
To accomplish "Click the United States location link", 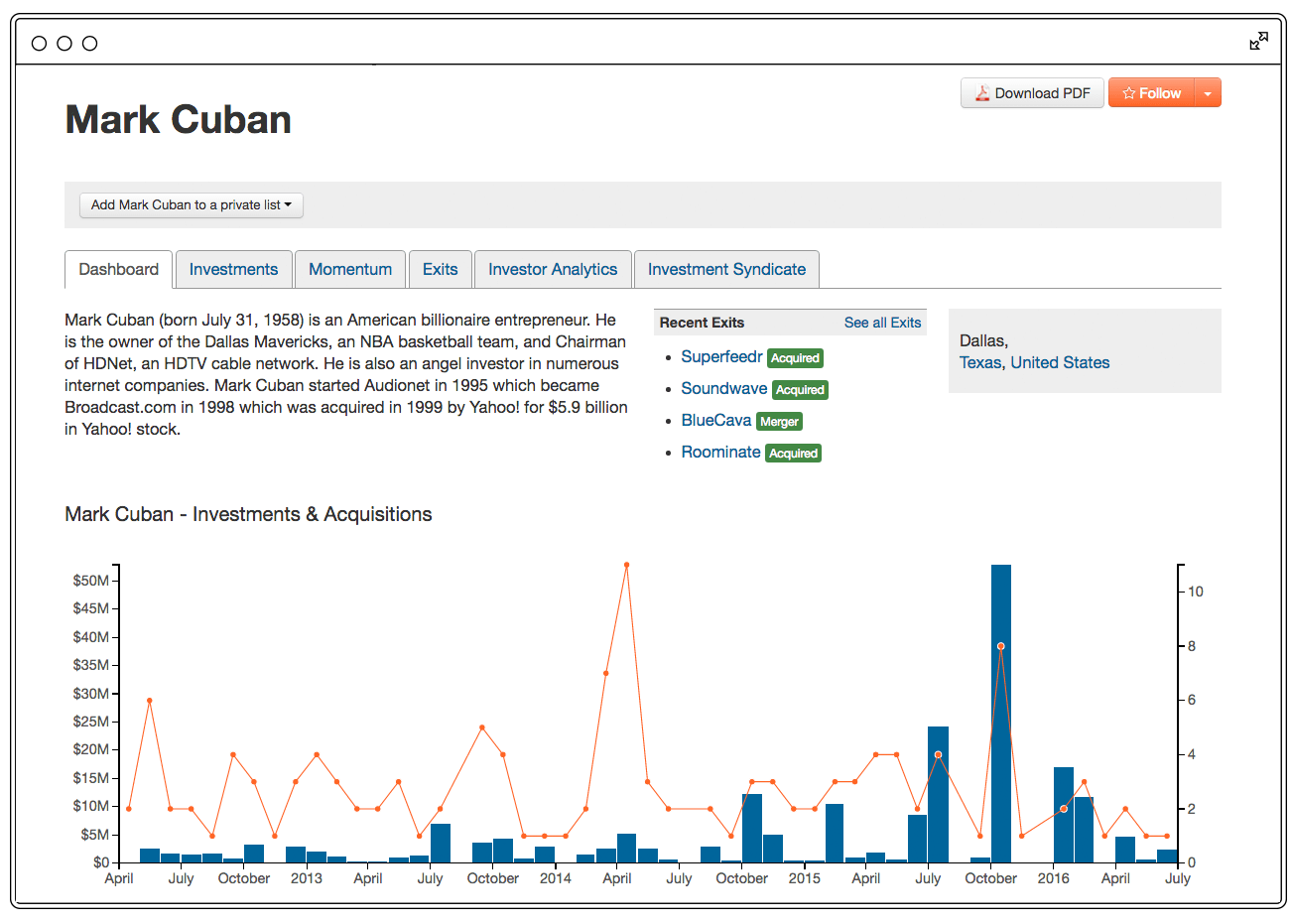I will click(1060, 362).
